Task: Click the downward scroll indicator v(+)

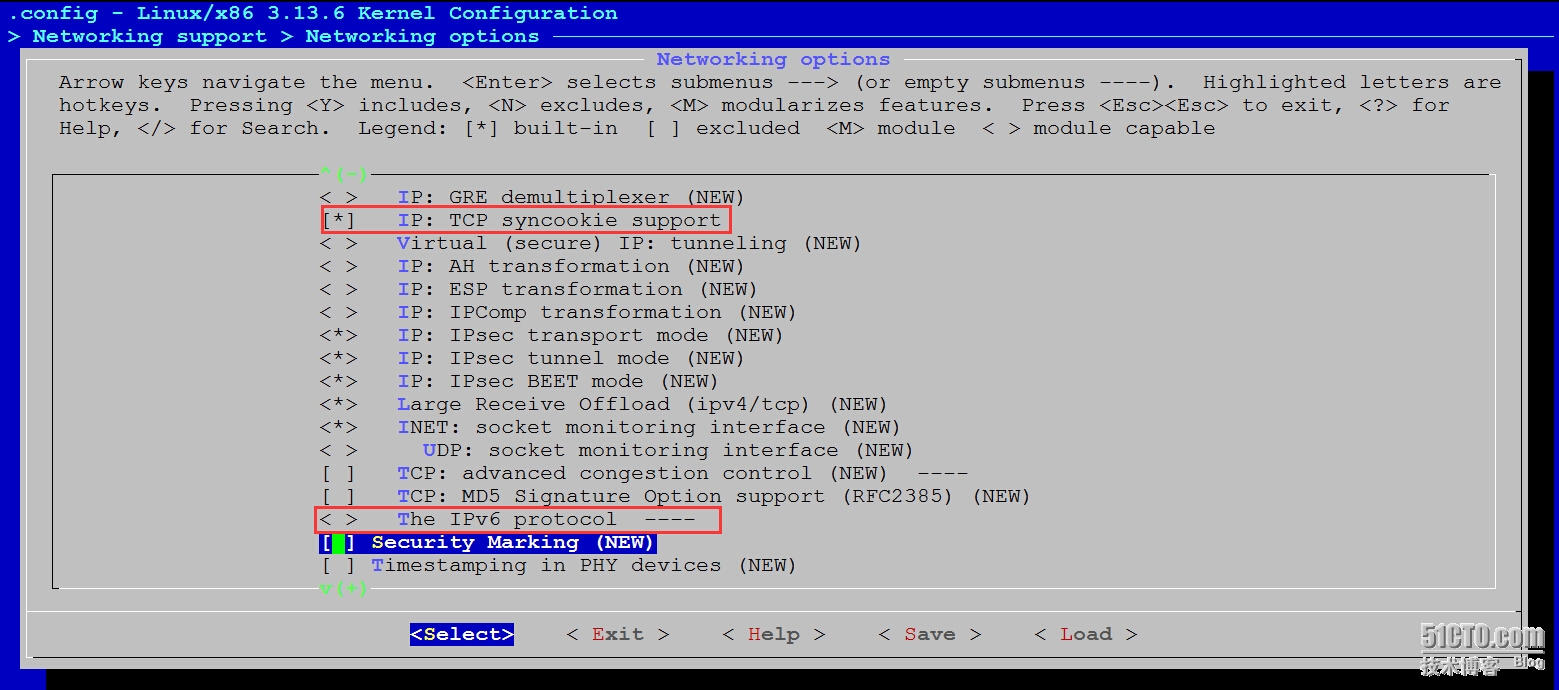Action: 343,588
